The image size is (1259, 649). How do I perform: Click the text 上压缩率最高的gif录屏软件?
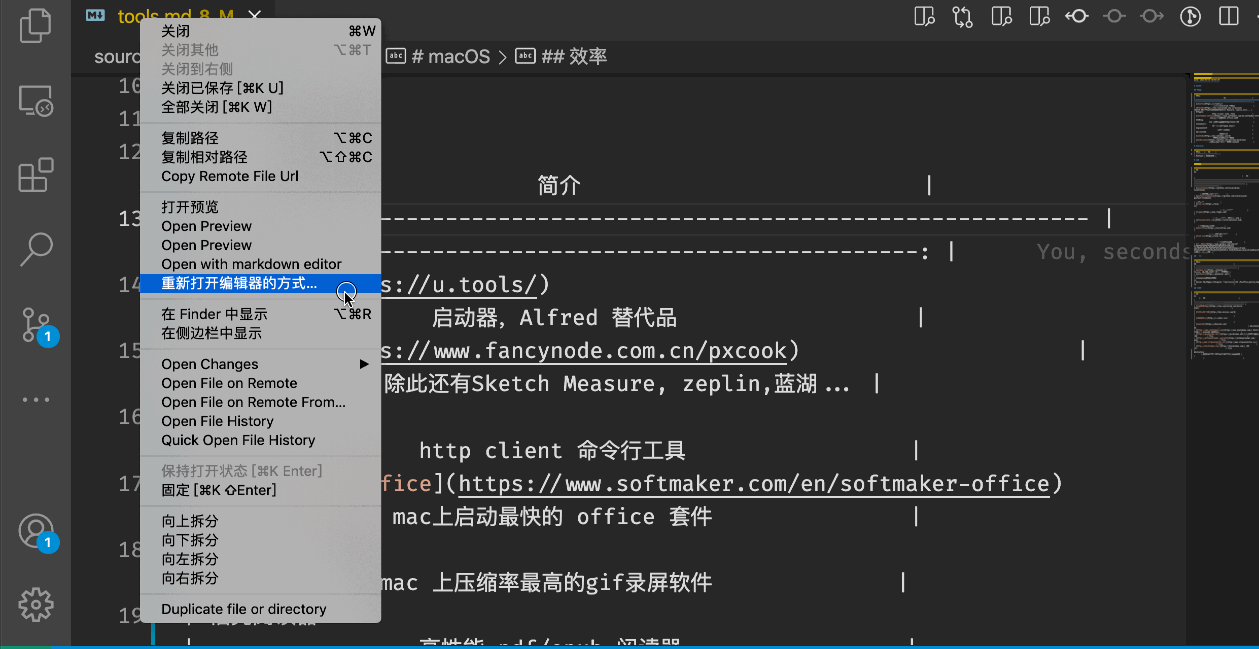(x=572, y=583)
